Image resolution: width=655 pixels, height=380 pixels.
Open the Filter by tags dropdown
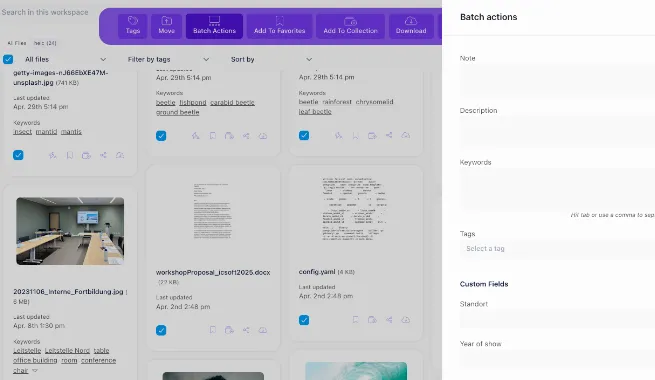[168, 59]
